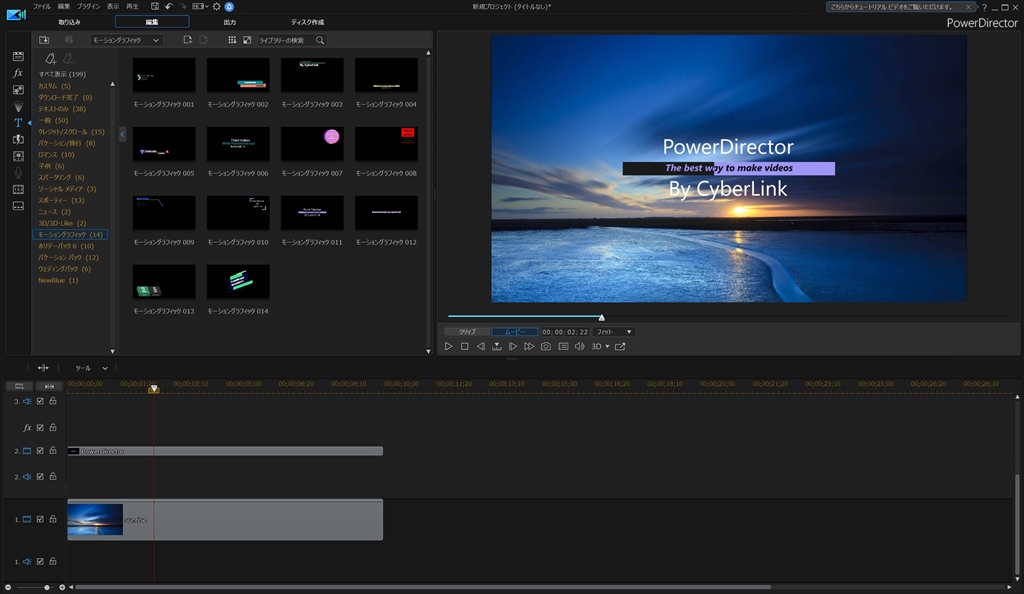Toggle enable checkbox for audio track 2
Screen dimensions: 1024x594
[40, 477]
